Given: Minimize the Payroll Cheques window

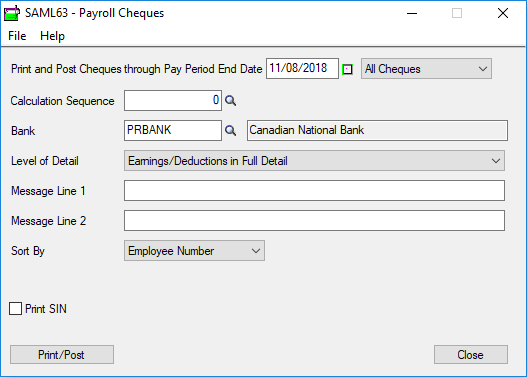Looking at the screenshot, I should coord(412,13).
